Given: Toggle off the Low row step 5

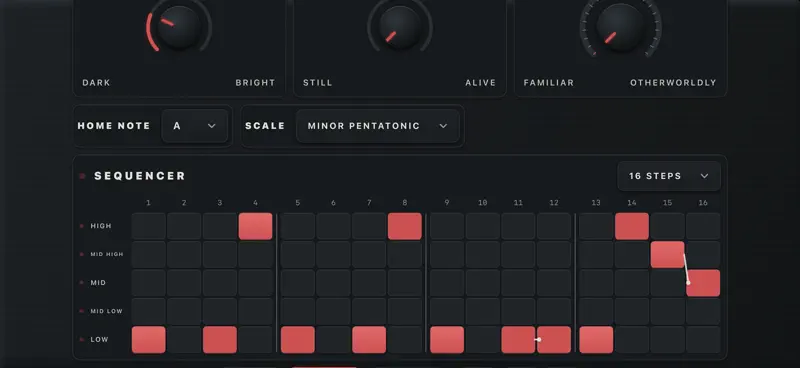Looking at the screenshot, I should 297,340.
